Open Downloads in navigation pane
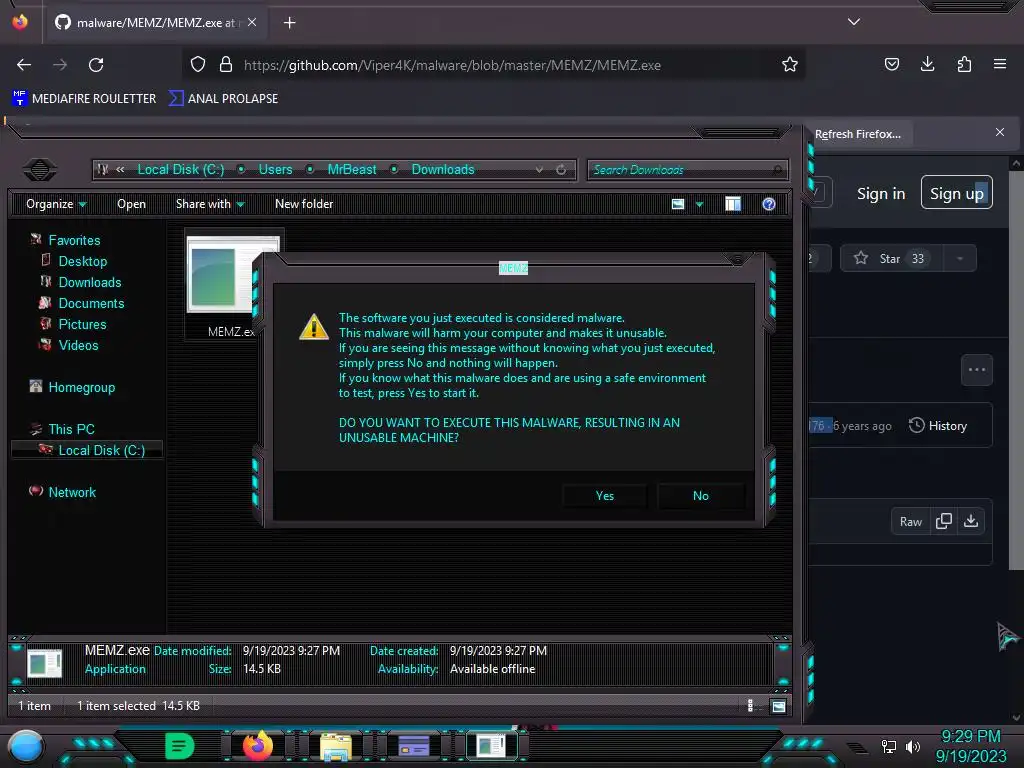 pyautogui.click(x=89, y=282)
